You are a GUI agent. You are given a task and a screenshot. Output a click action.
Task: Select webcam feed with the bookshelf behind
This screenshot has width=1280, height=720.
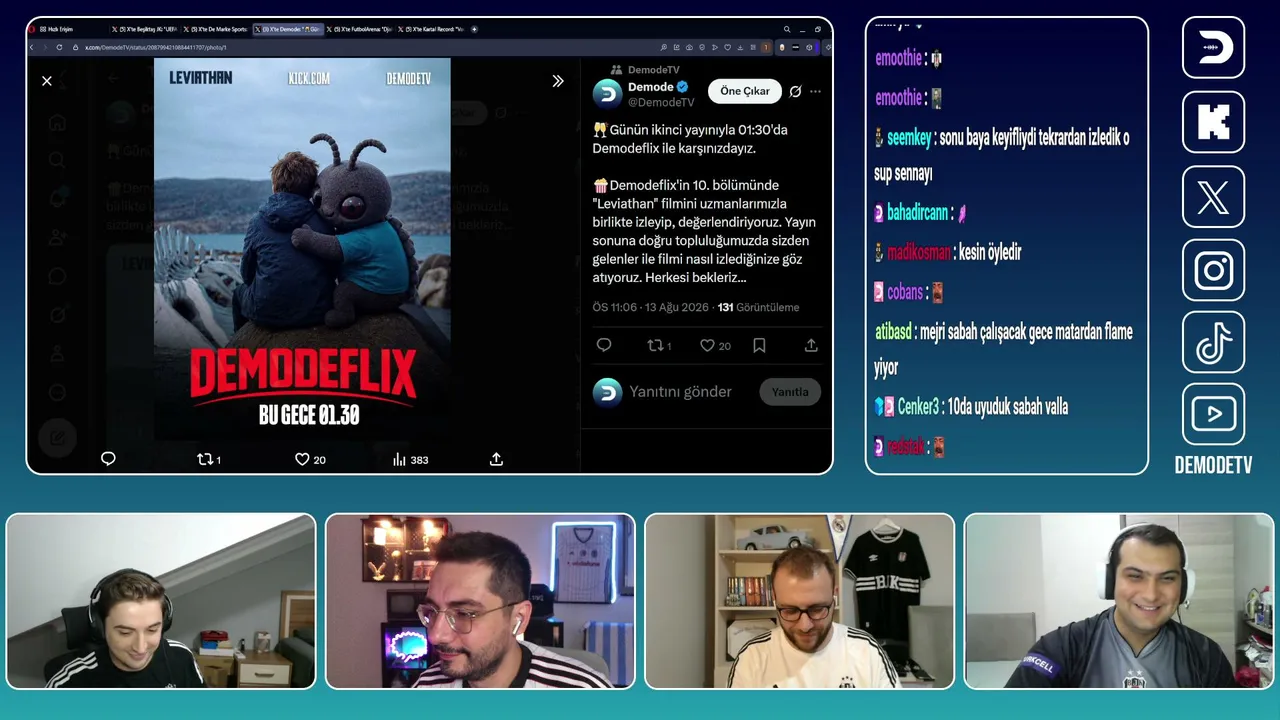coord(800,601)
